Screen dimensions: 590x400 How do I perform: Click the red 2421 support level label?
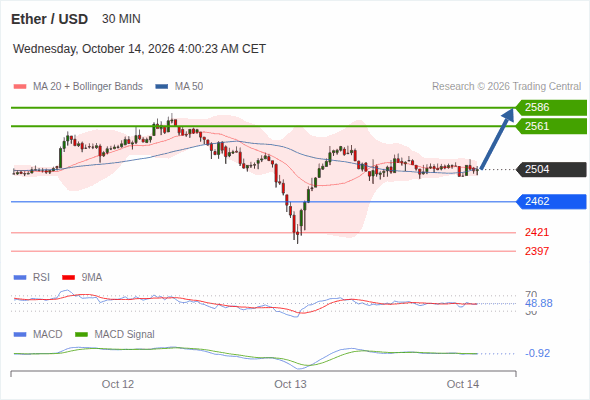point(537,232)
